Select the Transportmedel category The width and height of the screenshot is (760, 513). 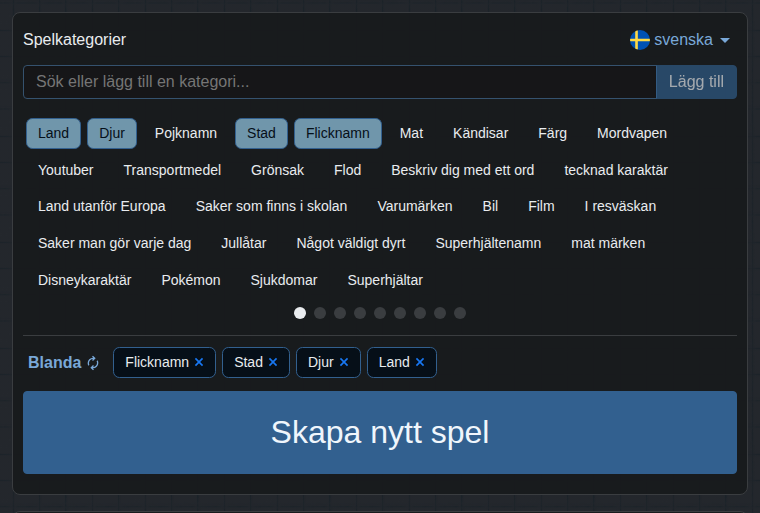pyautogui.click(x=172, y=170)
